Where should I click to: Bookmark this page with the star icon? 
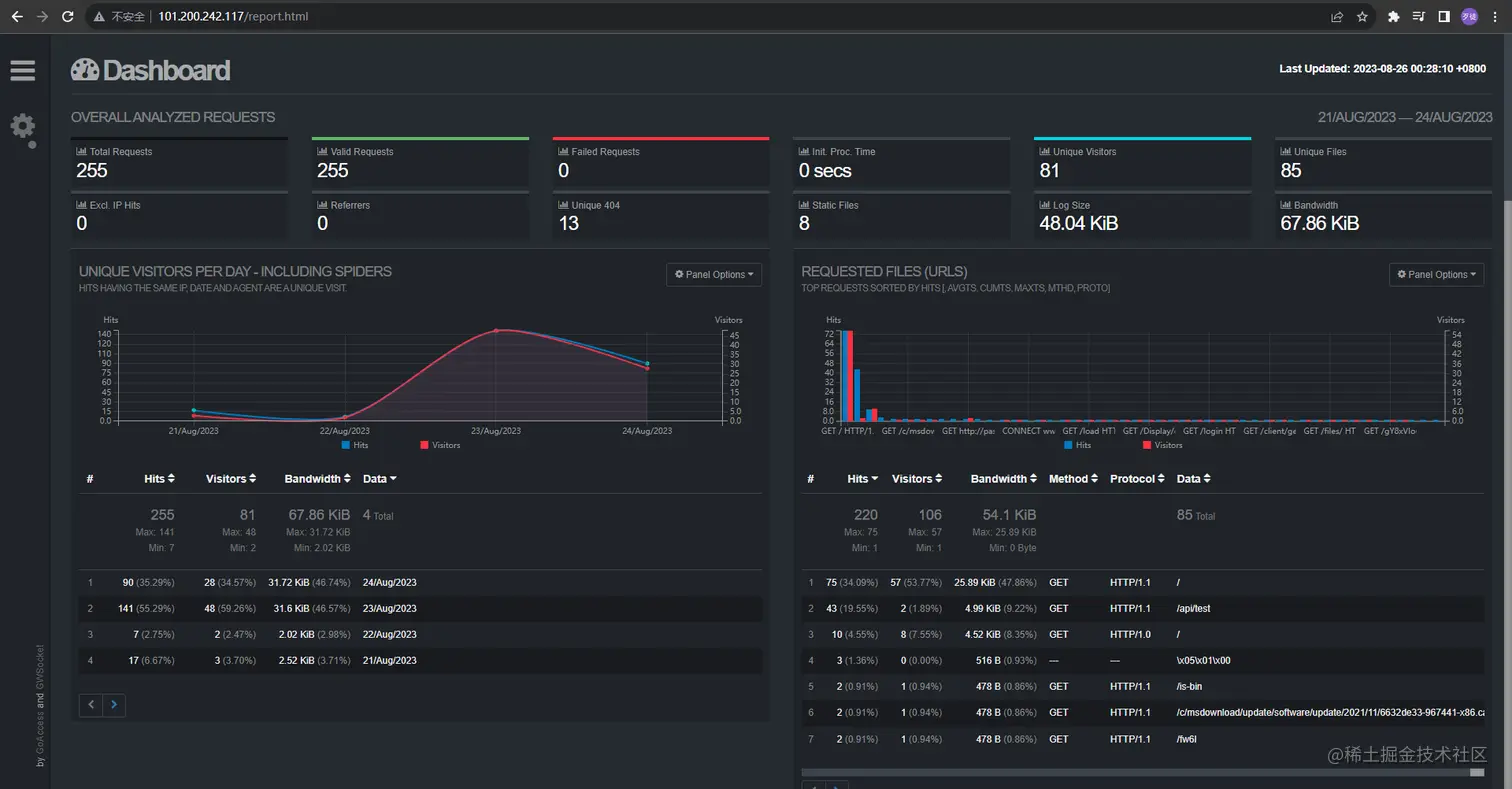coord(1362,17)
